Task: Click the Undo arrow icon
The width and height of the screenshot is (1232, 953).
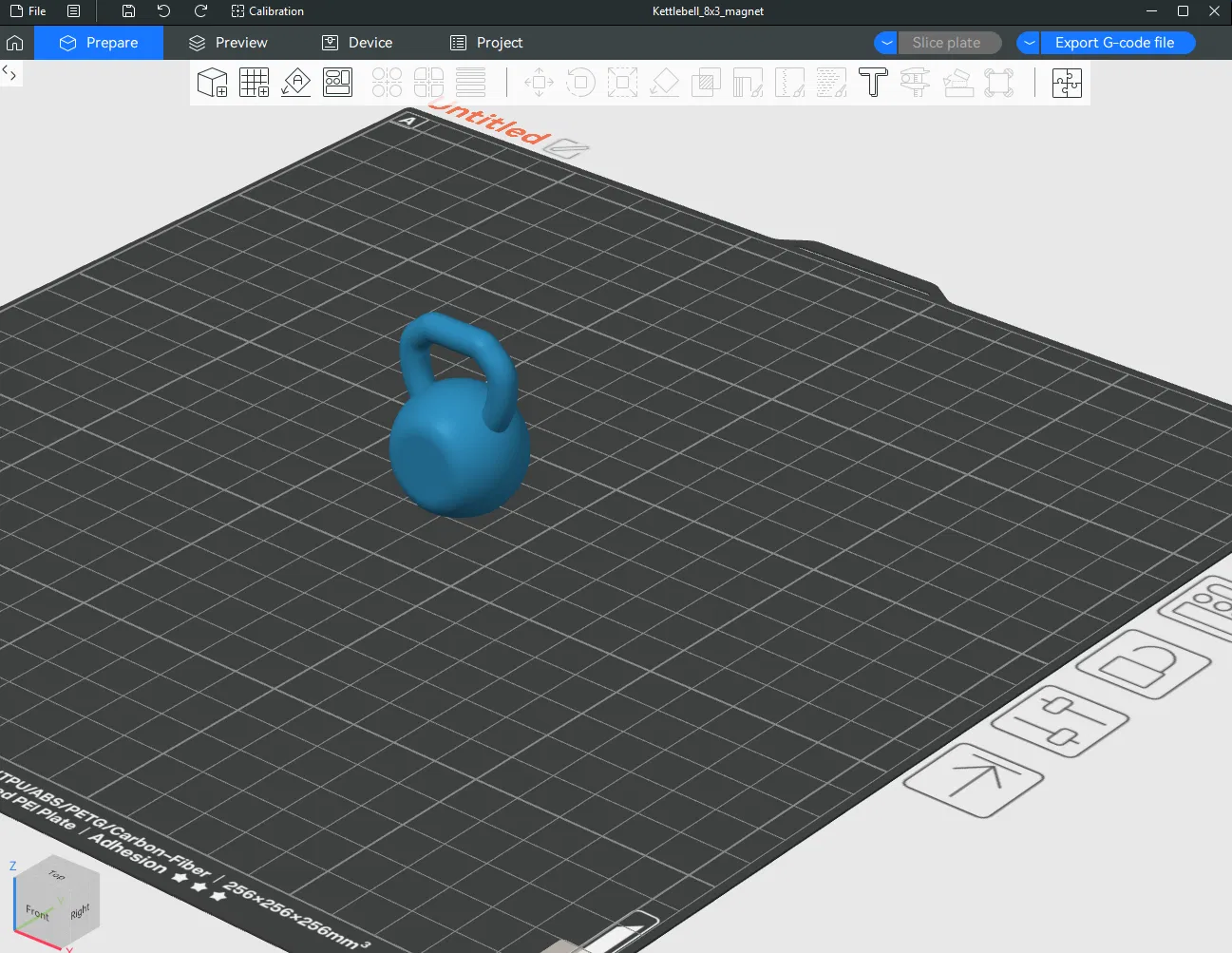Action: point(163,11)
